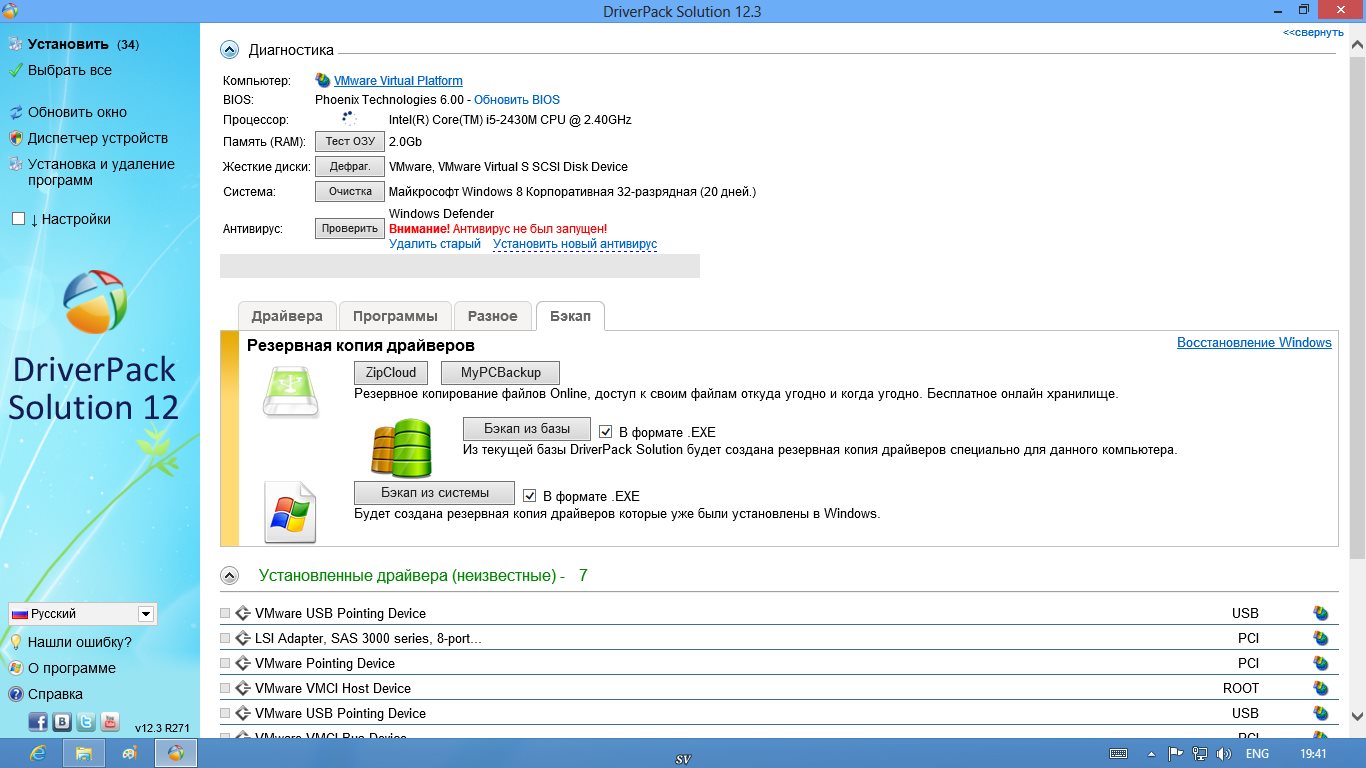This screenshot has height=768, width=1366.
Task: Toggle the Настройки checkbox
Action: (x=18, y=219)
